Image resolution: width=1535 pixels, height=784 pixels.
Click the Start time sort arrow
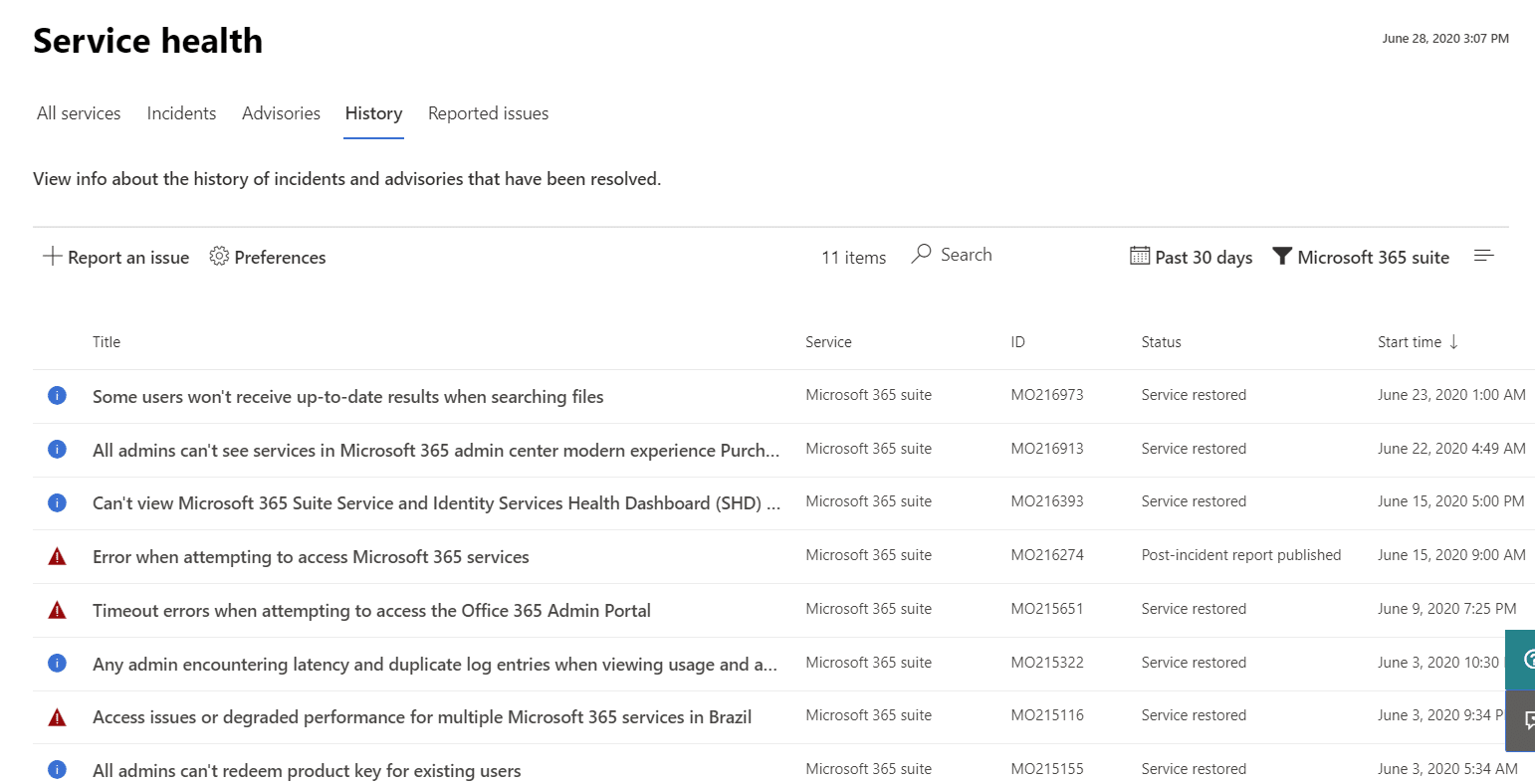pos(1453,341)
